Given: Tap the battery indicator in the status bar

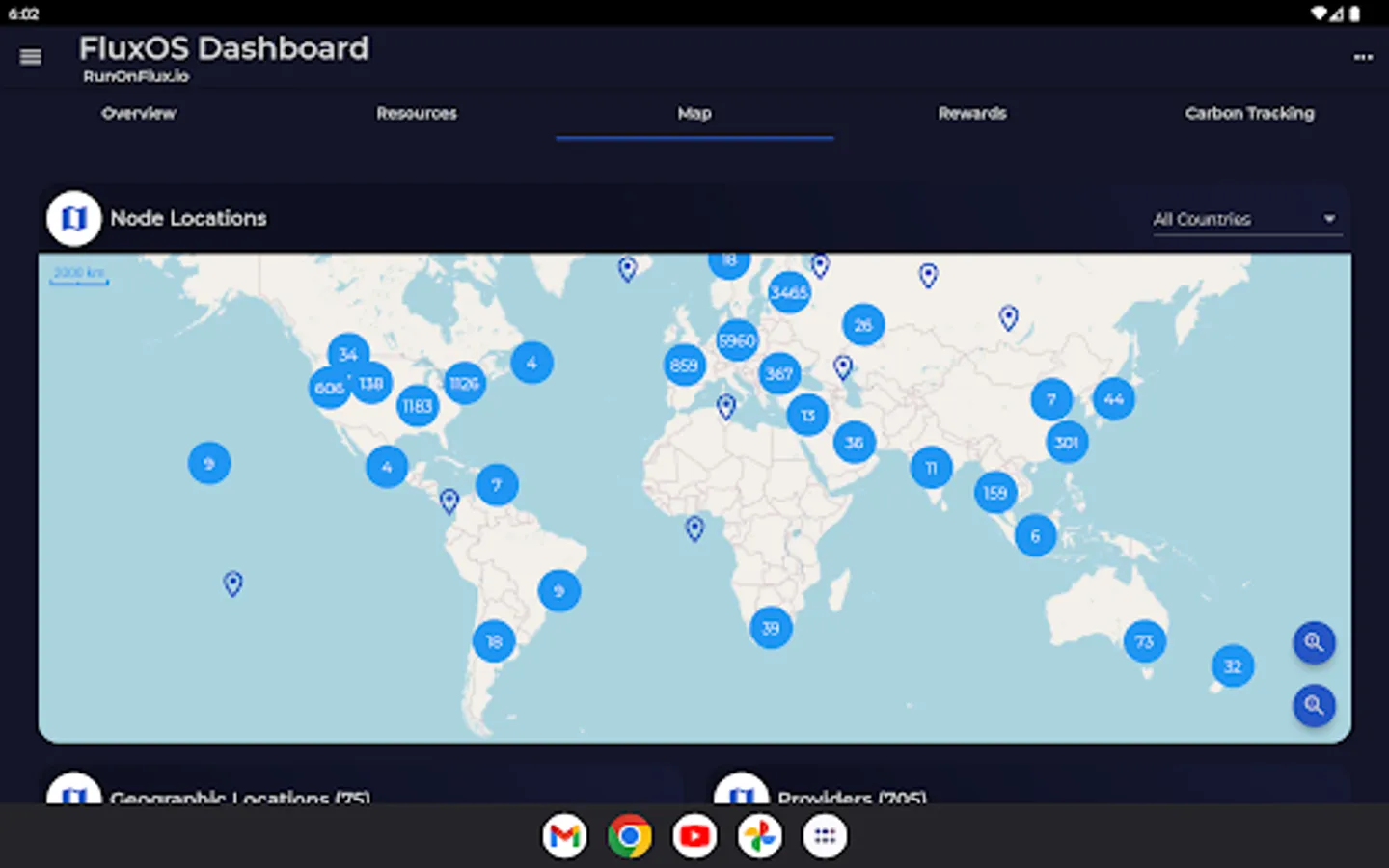Looking at the screenshot, I should click(x=1354, y=14).
